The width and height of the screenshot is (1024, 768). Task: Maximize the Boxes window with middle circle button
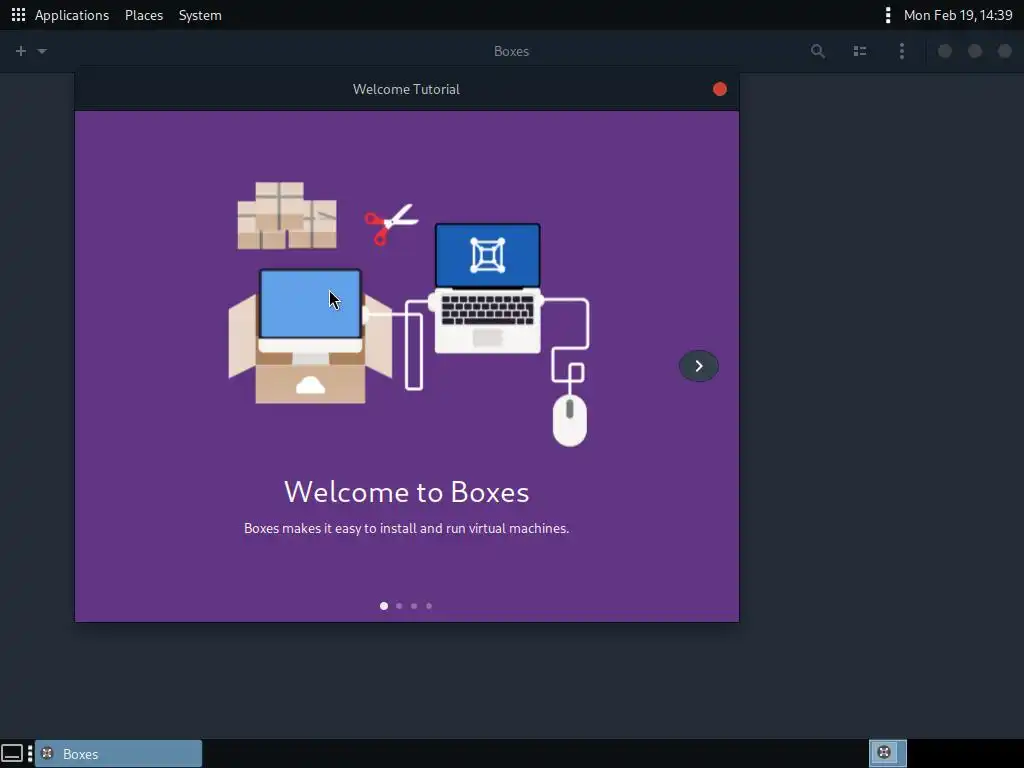[x=974, y=51]
